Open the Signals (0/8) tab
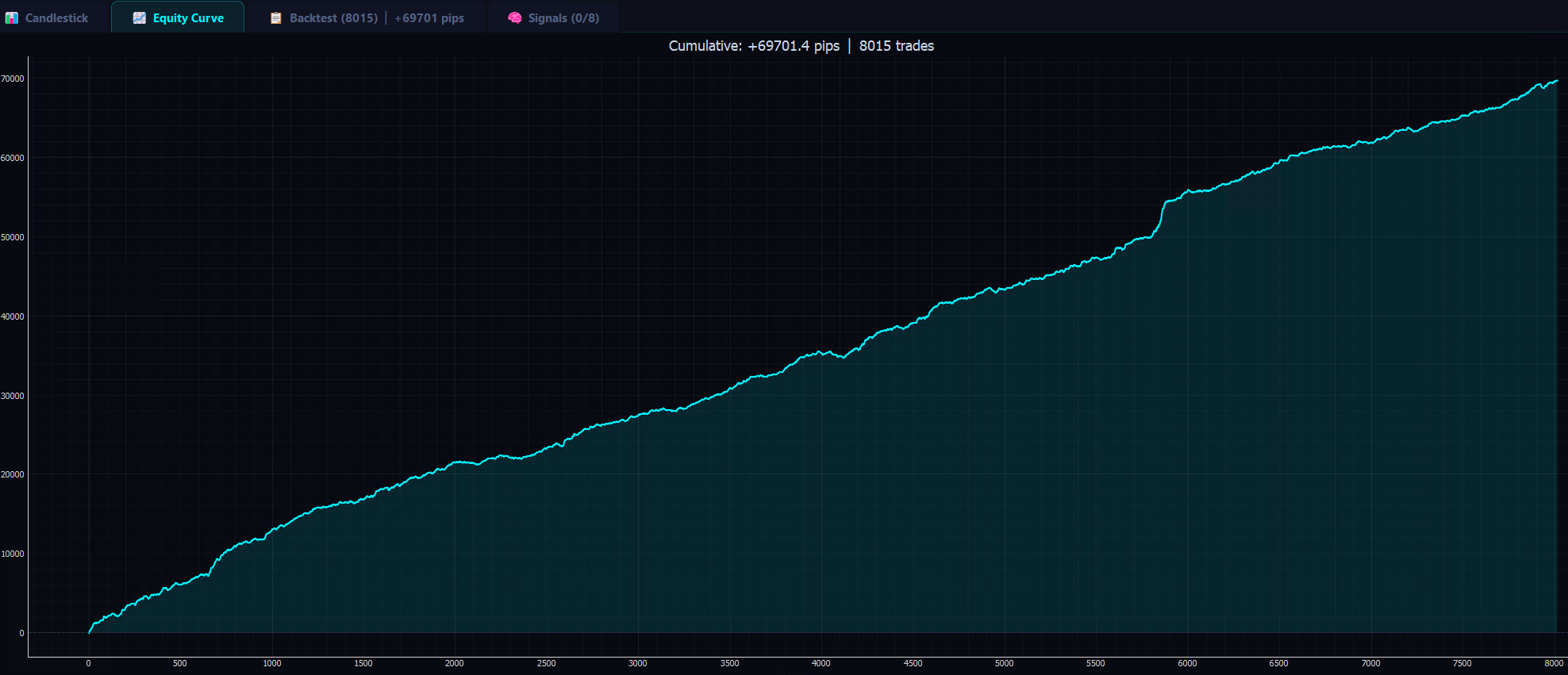The width and height of the screenshot is (1568, 675). coord(553,17)
